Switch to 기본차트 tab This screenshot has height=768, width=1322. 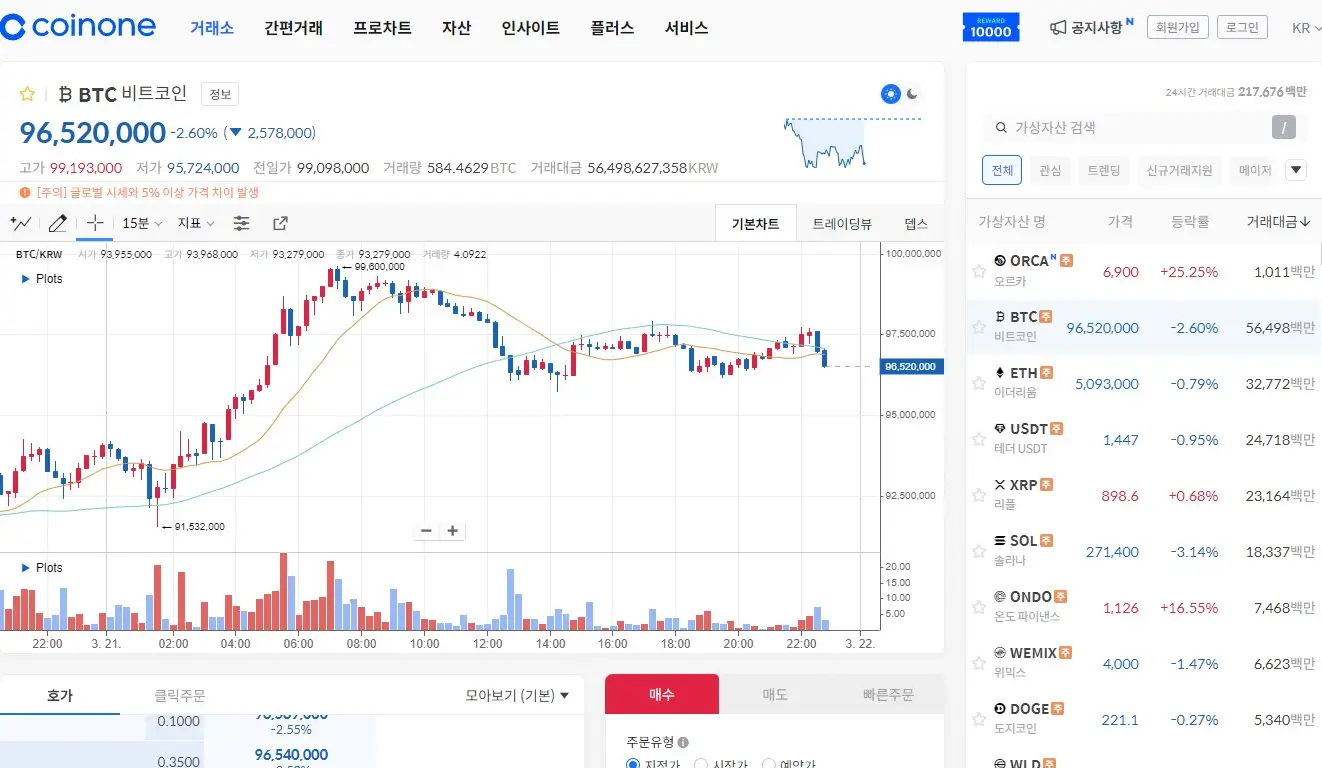tap(755, 224)
